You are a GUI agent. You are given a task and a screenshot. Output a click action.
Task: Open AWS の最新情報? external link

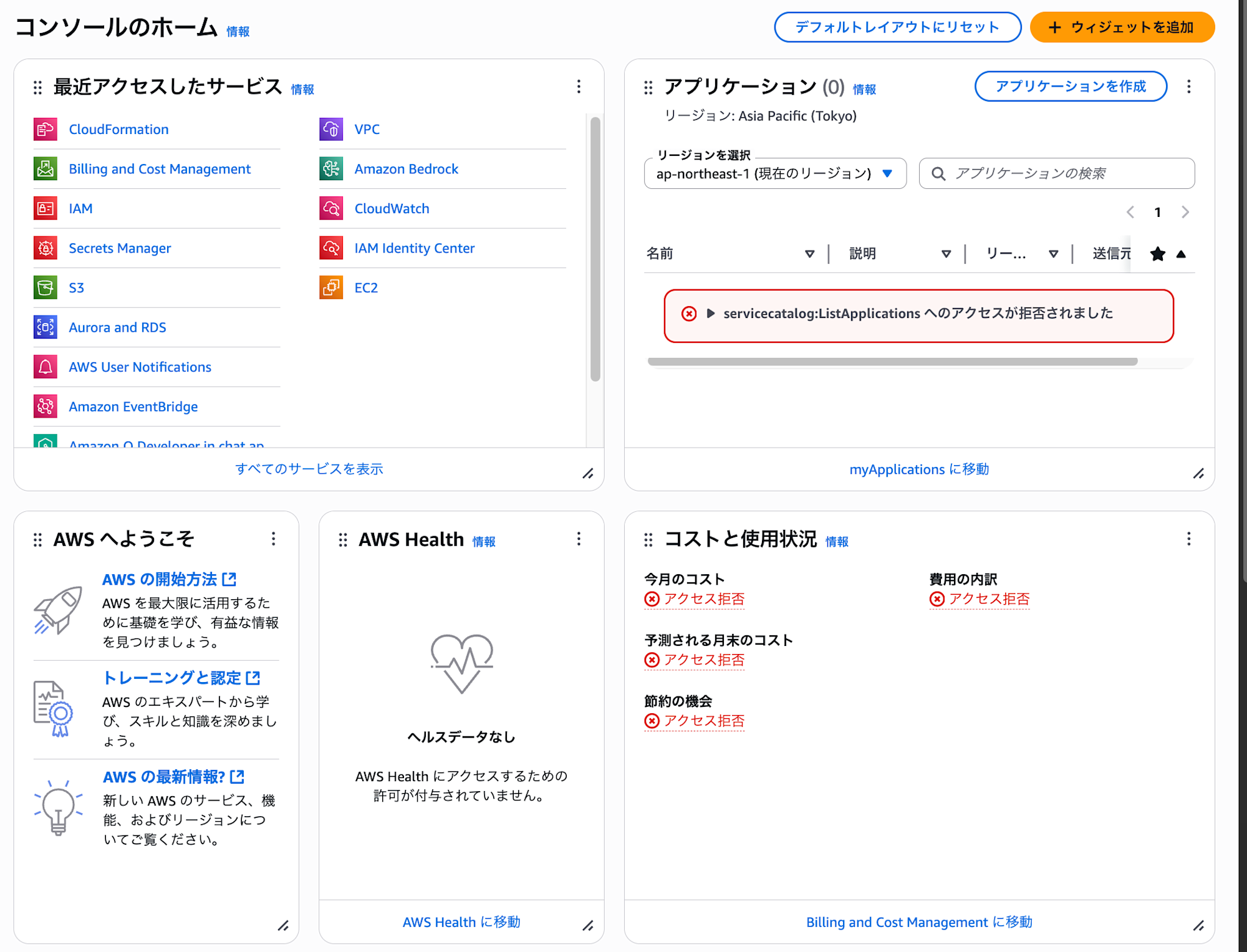click(174, 777)
